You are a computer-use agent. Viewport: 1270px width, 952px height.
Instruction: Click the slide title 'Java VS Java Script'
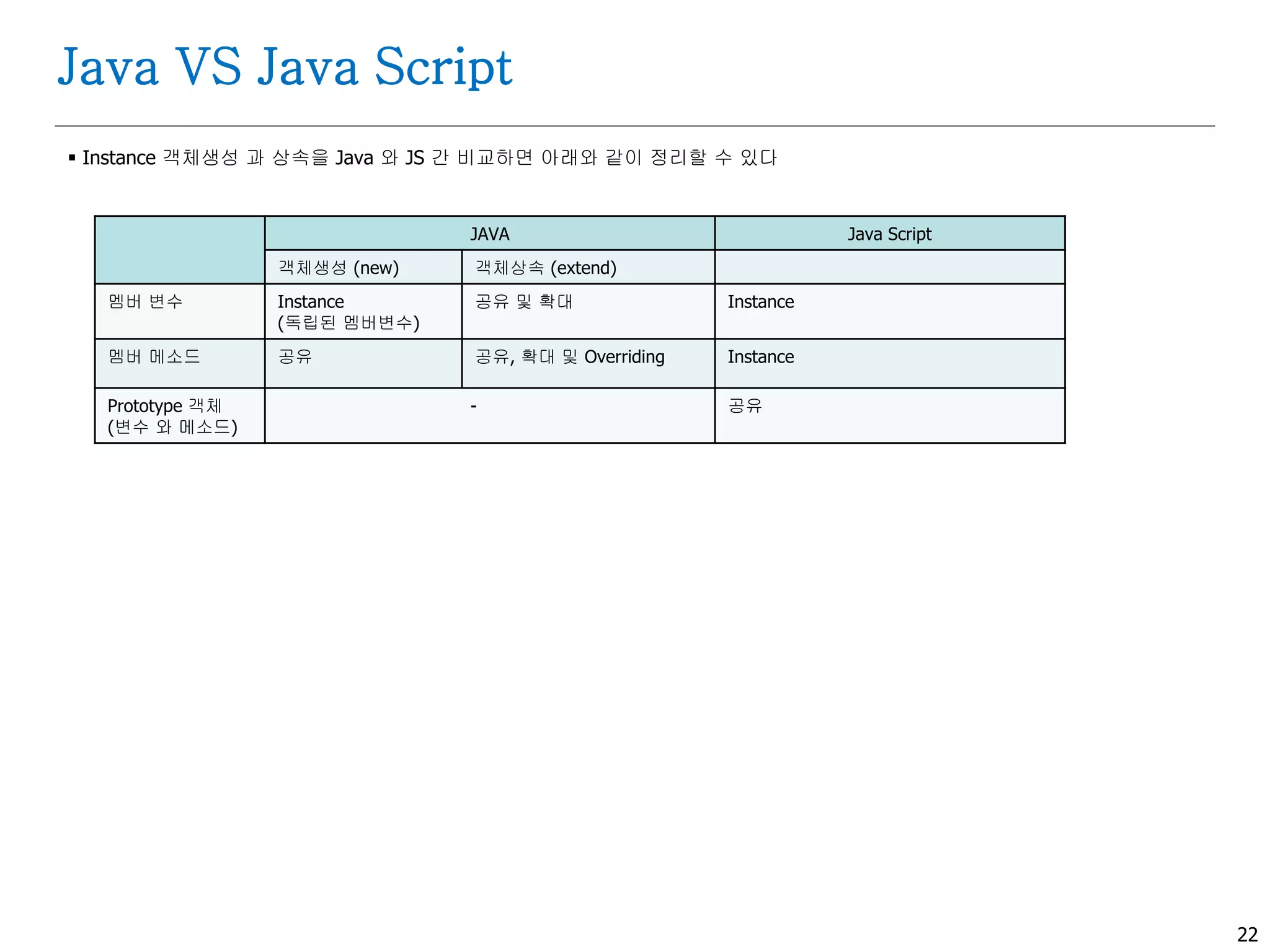(285, 67)
